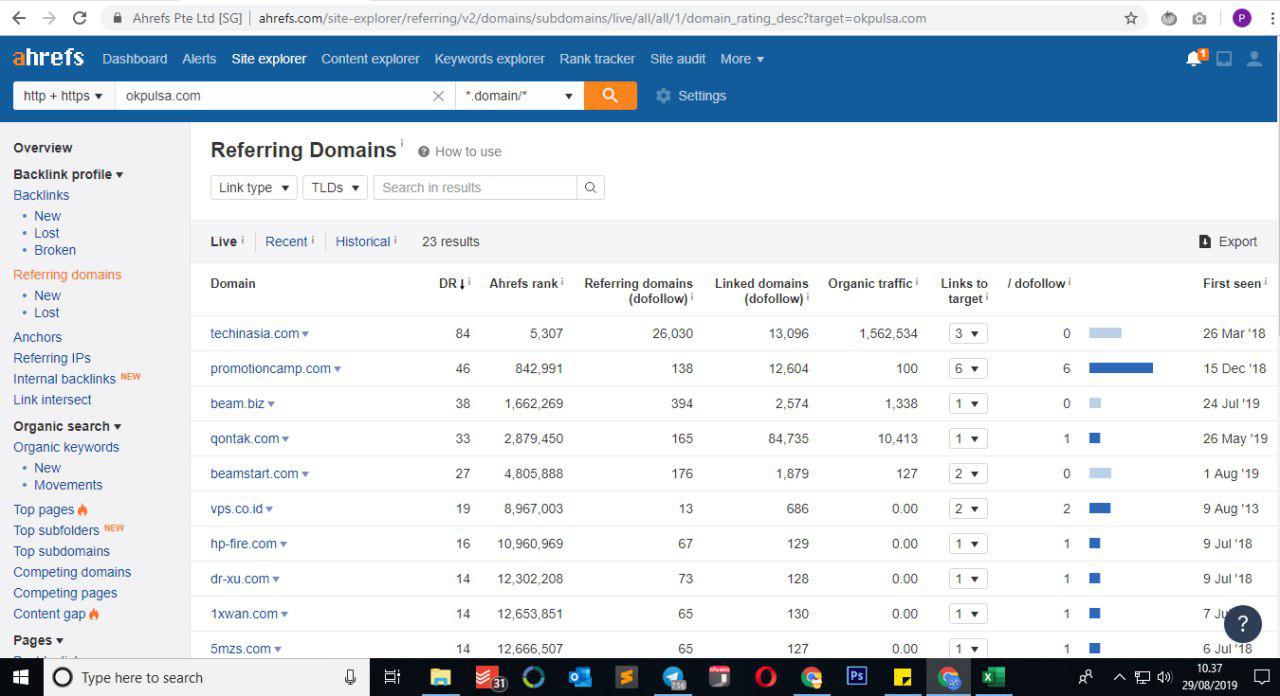Screen dimensions: 1280x696
Task: Go to Keywords explorer
Action: tap(490, 59)
